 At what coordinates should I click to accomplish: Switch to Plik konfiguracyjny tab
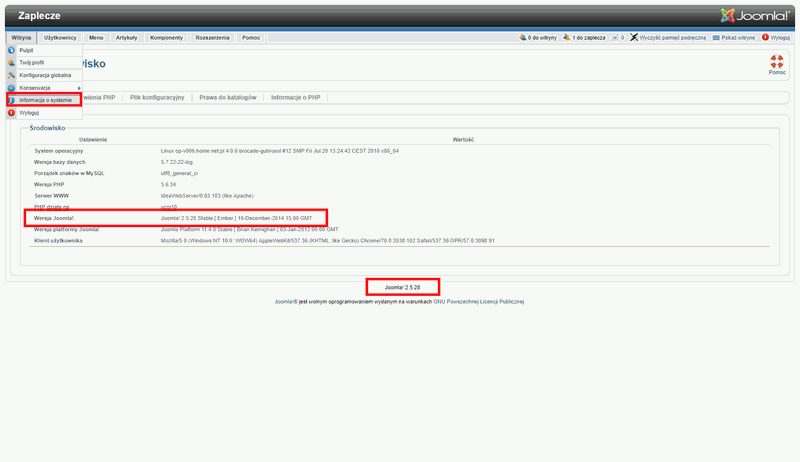pyautogui.click(x=157, y=97)
